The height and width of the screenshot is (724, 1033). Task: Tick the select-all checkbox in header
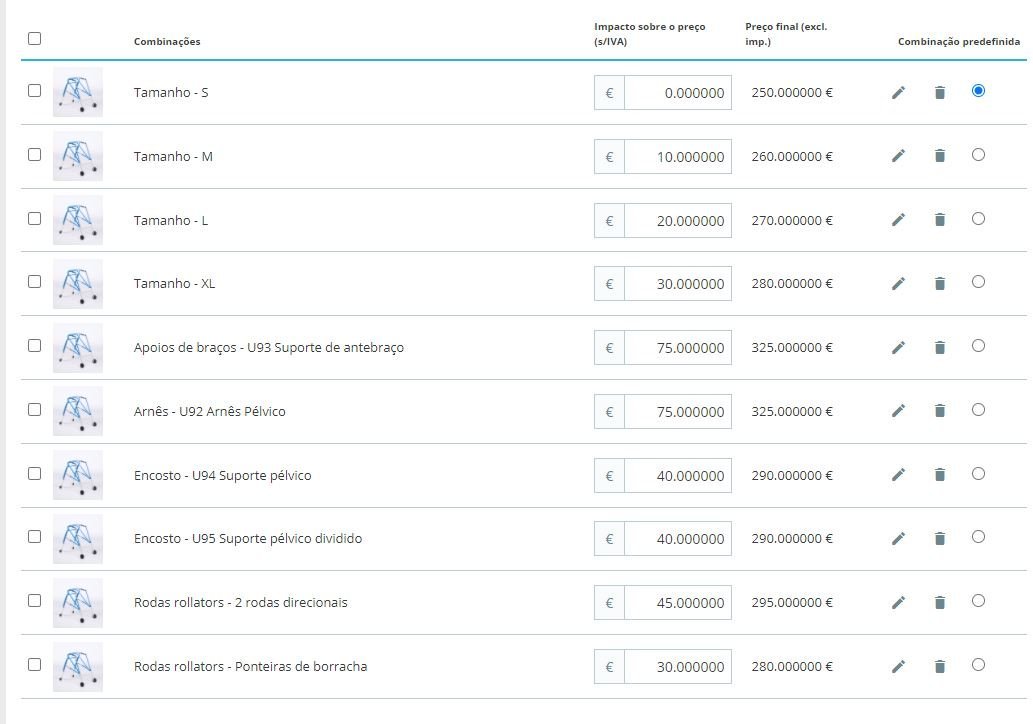34,38
